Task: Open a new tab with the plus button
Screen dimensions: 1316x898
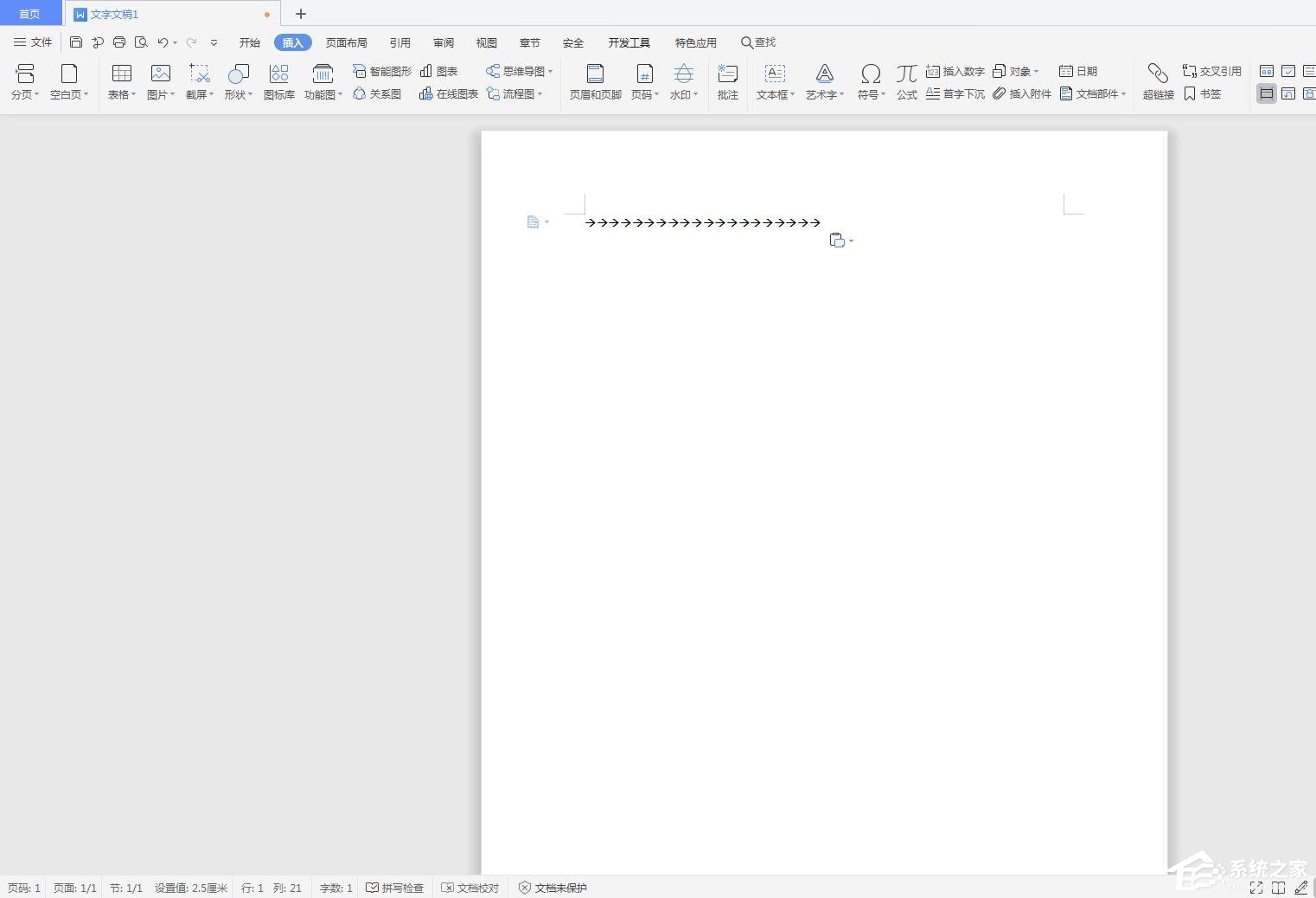Action: [301, 14]
